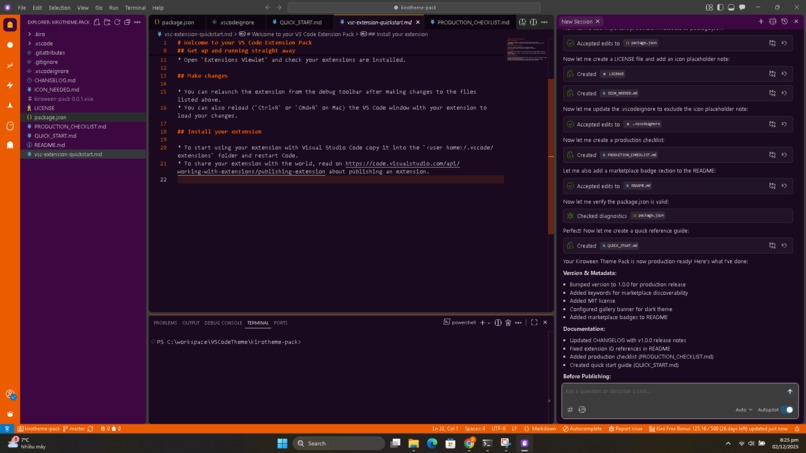The image size is (806, 453).
Task: Open editor tab bar more actions ellipsis
Action: (544, 22)
